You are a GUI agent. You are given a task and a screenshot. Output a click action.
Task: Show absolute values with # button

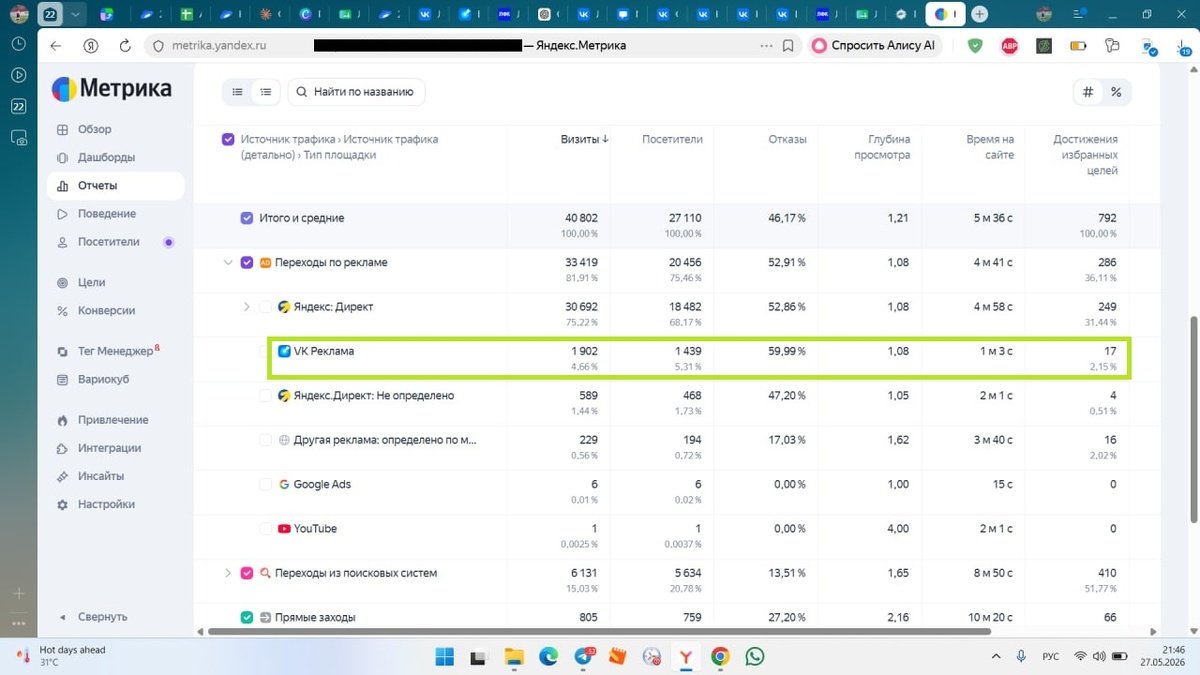tap(1088, 92)
